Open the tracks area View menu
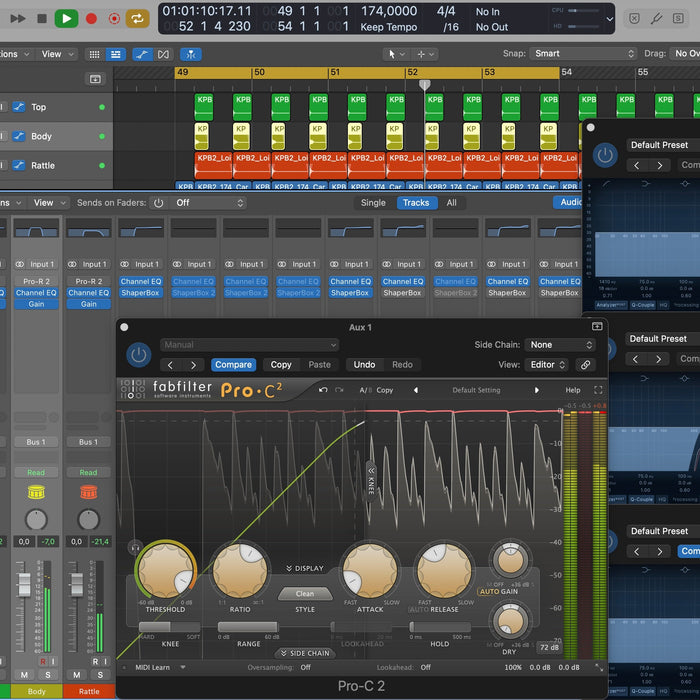The image size is (700, 700). 57,54
